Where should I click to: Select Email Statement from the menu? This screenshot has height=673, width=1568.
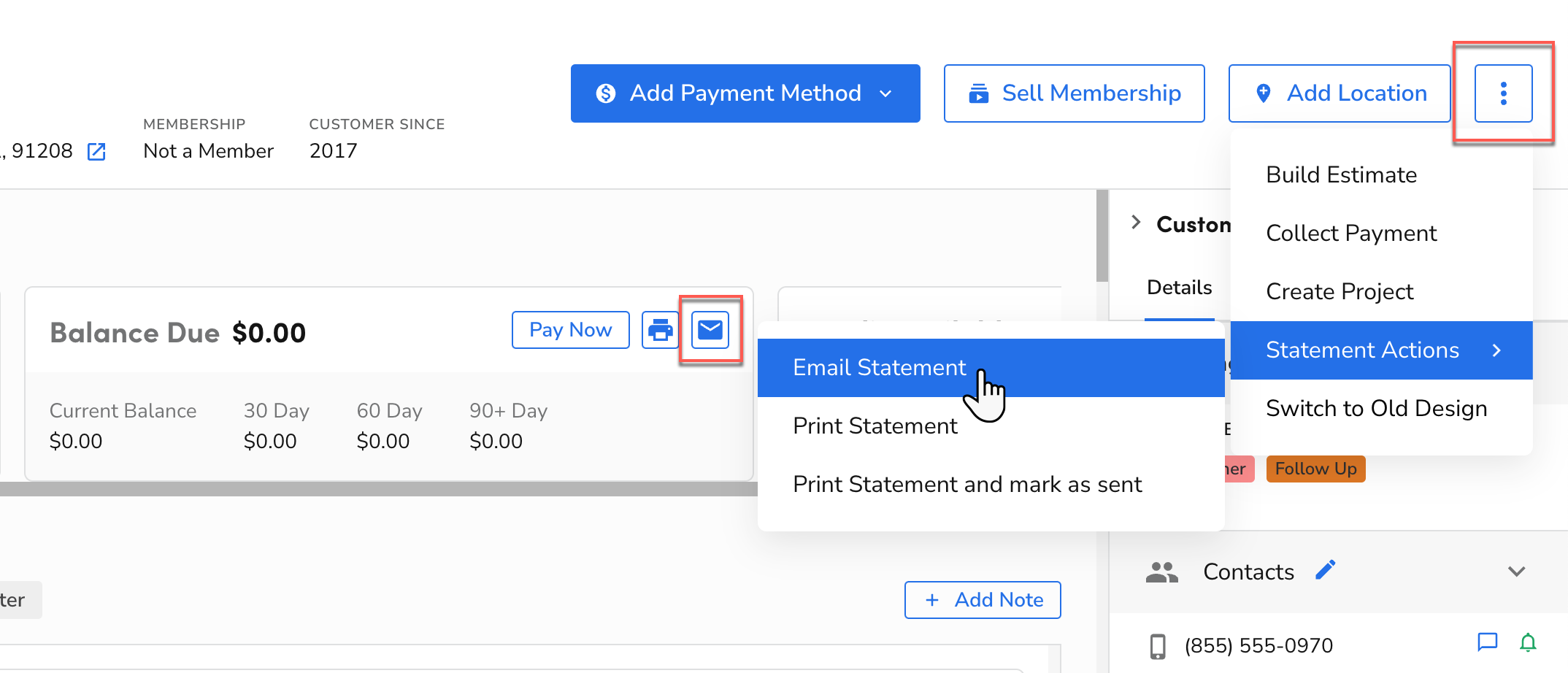(878, 367)
